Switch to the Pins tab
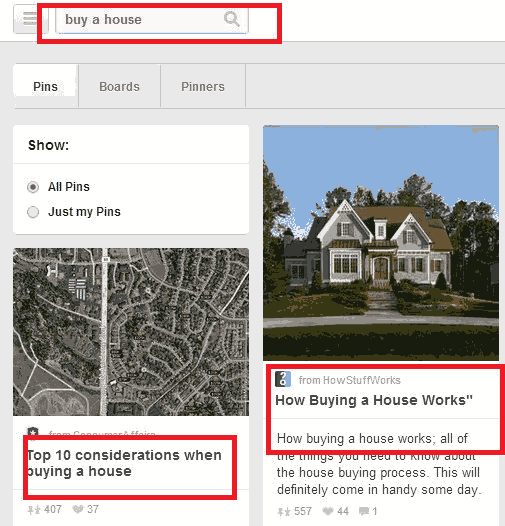This screenshot has width=505, height=526. pyautogui.click(x=46, y=87)
